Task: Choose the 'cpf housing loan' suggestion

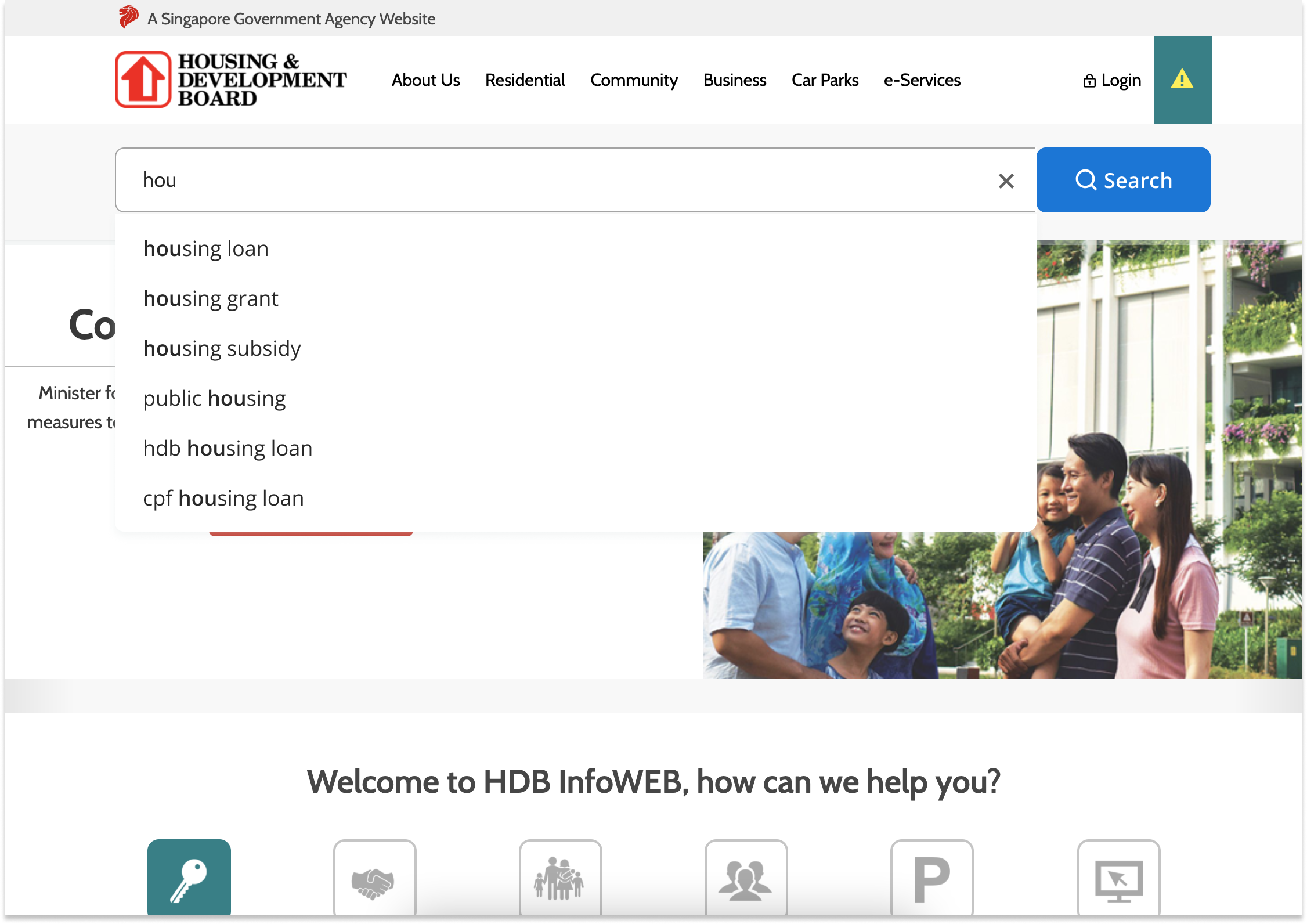Action: click(x=223, y=497)
